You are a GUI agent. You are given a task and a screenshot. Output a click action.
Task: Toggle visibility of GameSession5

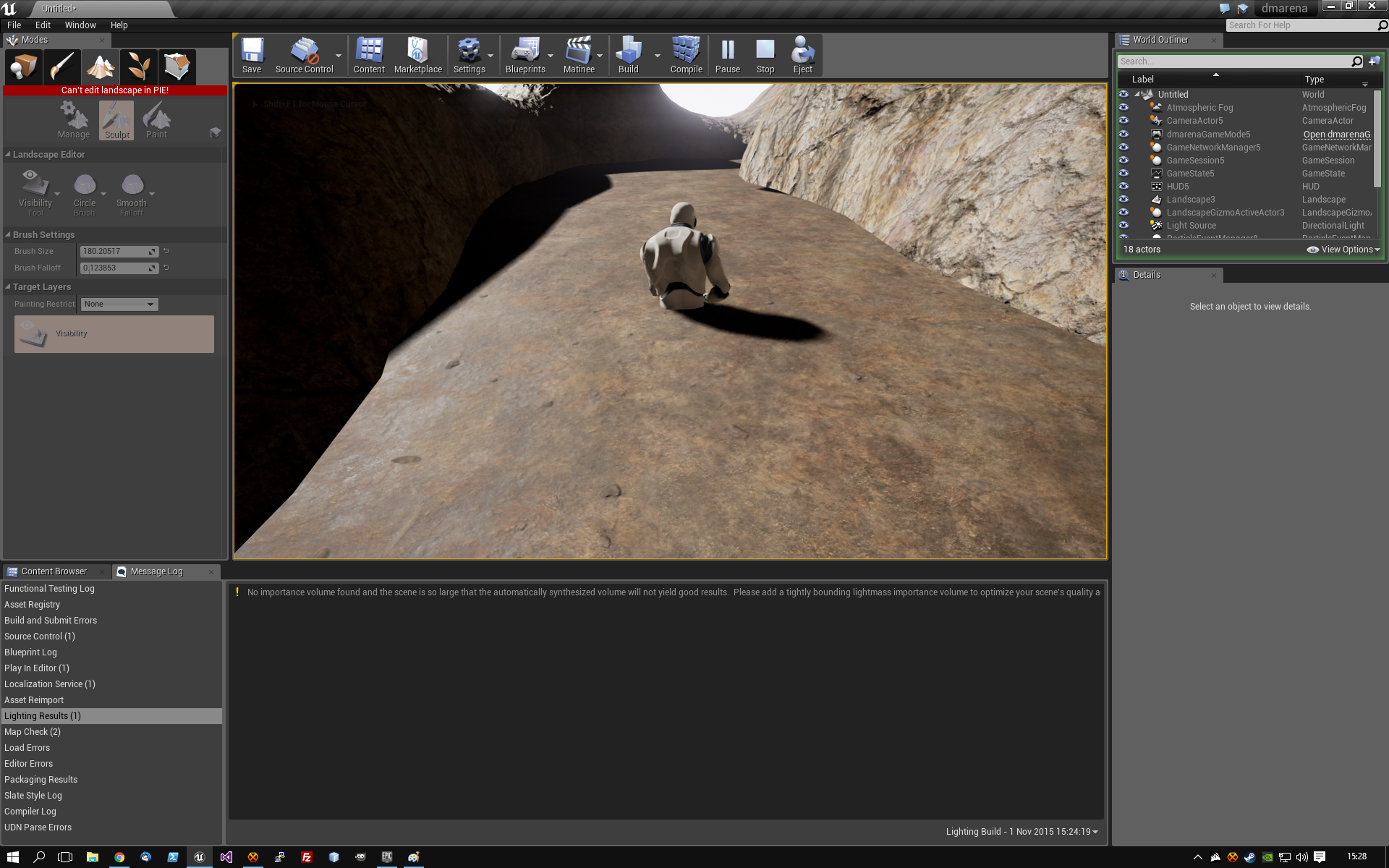tap(1123, 161)
